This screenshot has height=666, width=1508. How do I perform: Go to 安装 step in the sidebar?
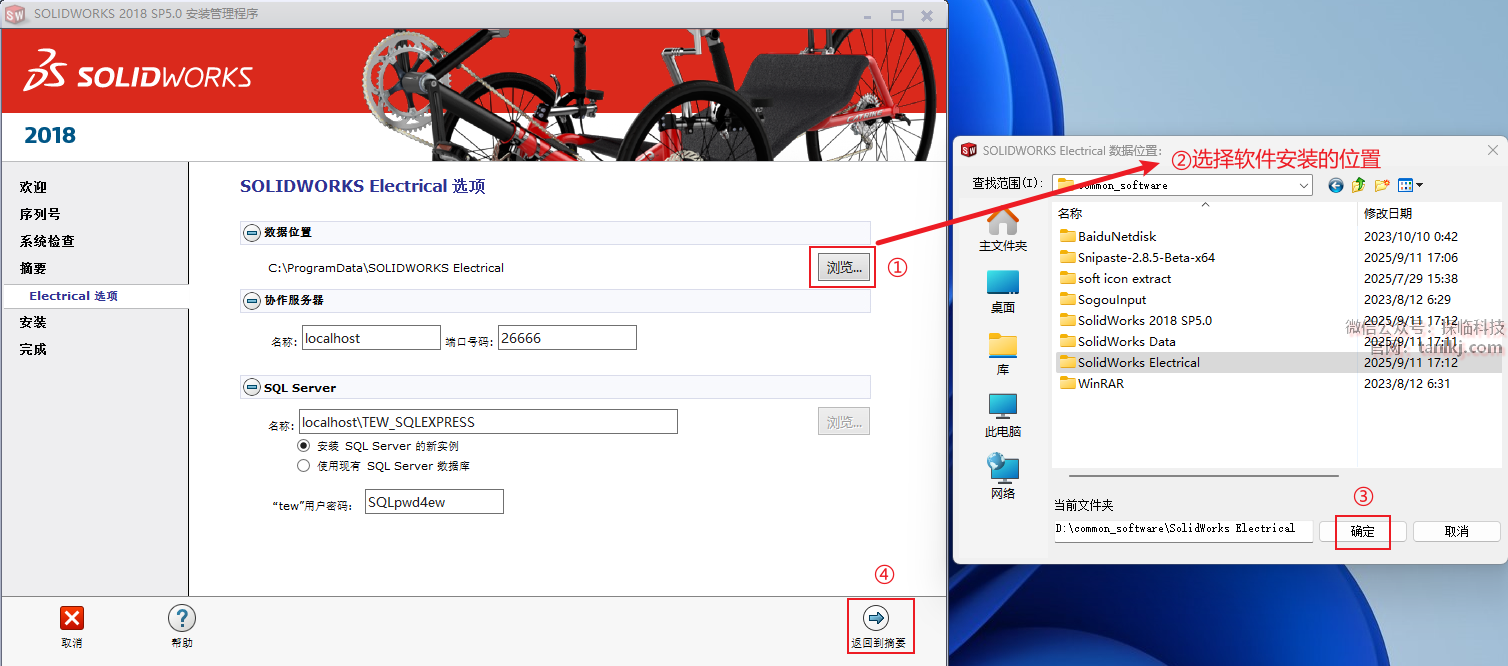pos(33,322)
